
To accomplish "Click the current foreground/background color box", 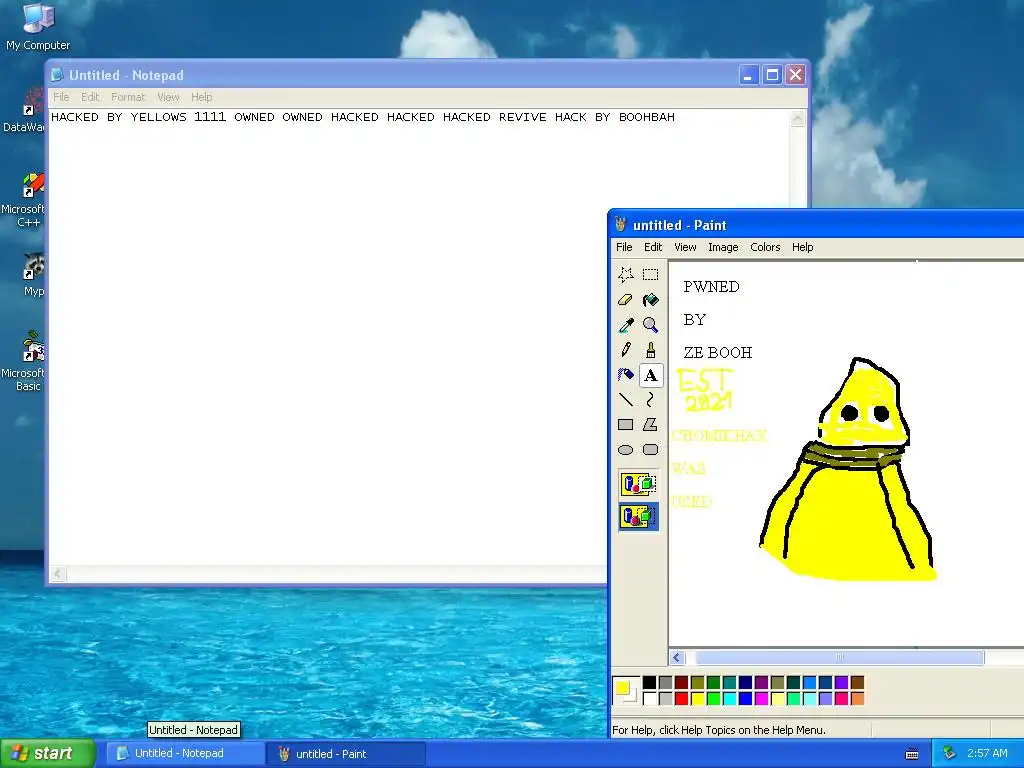I will 626,691.
